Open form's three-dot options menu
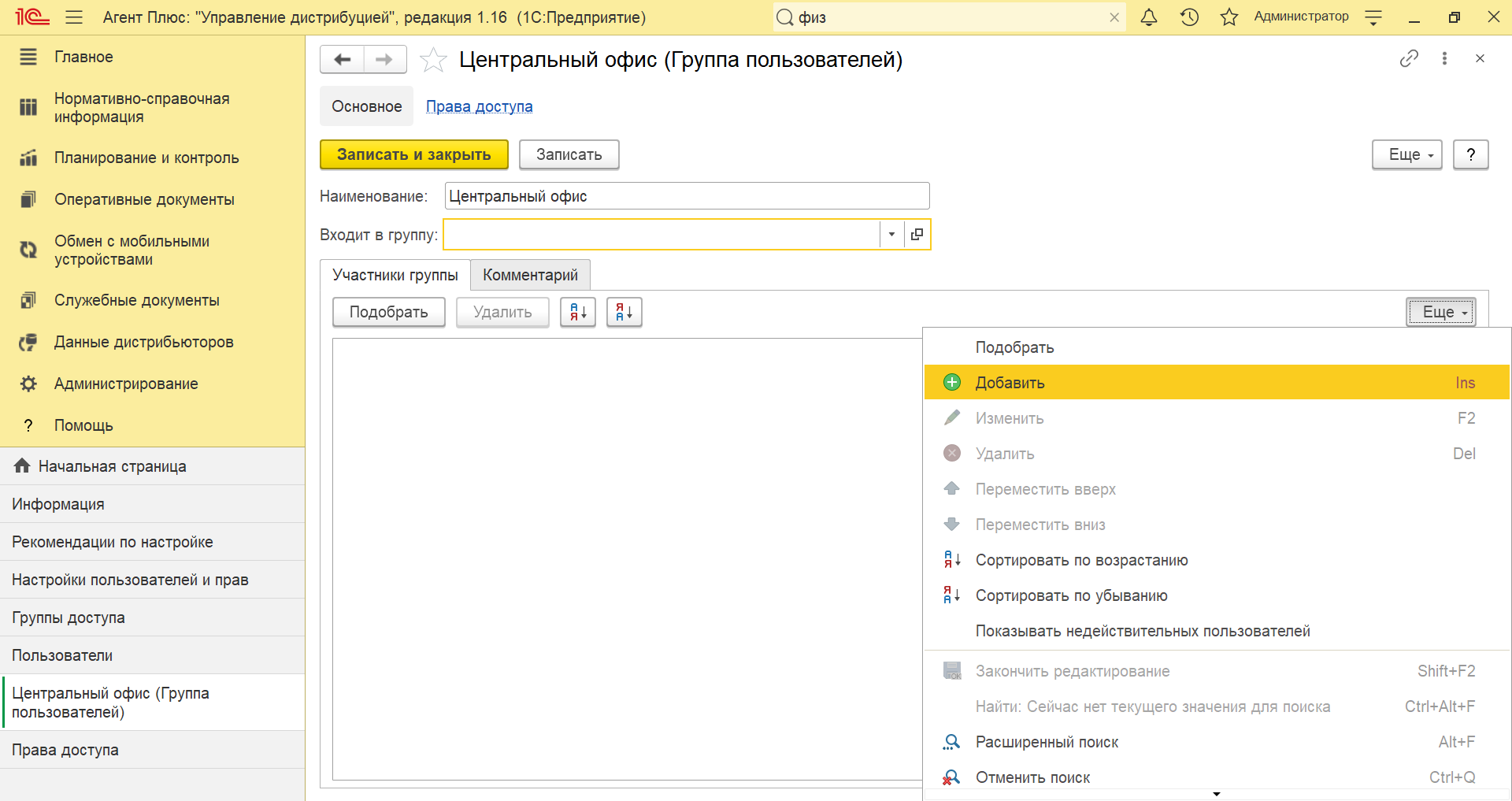This screenshot has width=1512, height=801. click(1444, 58)
